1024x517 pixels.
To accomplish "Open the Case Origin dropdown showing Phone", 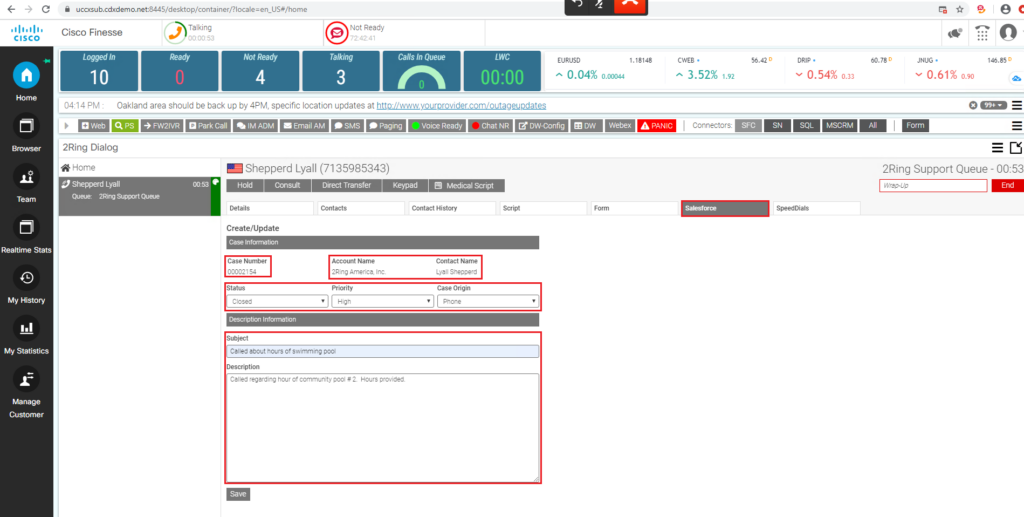I will pos(488,302).
